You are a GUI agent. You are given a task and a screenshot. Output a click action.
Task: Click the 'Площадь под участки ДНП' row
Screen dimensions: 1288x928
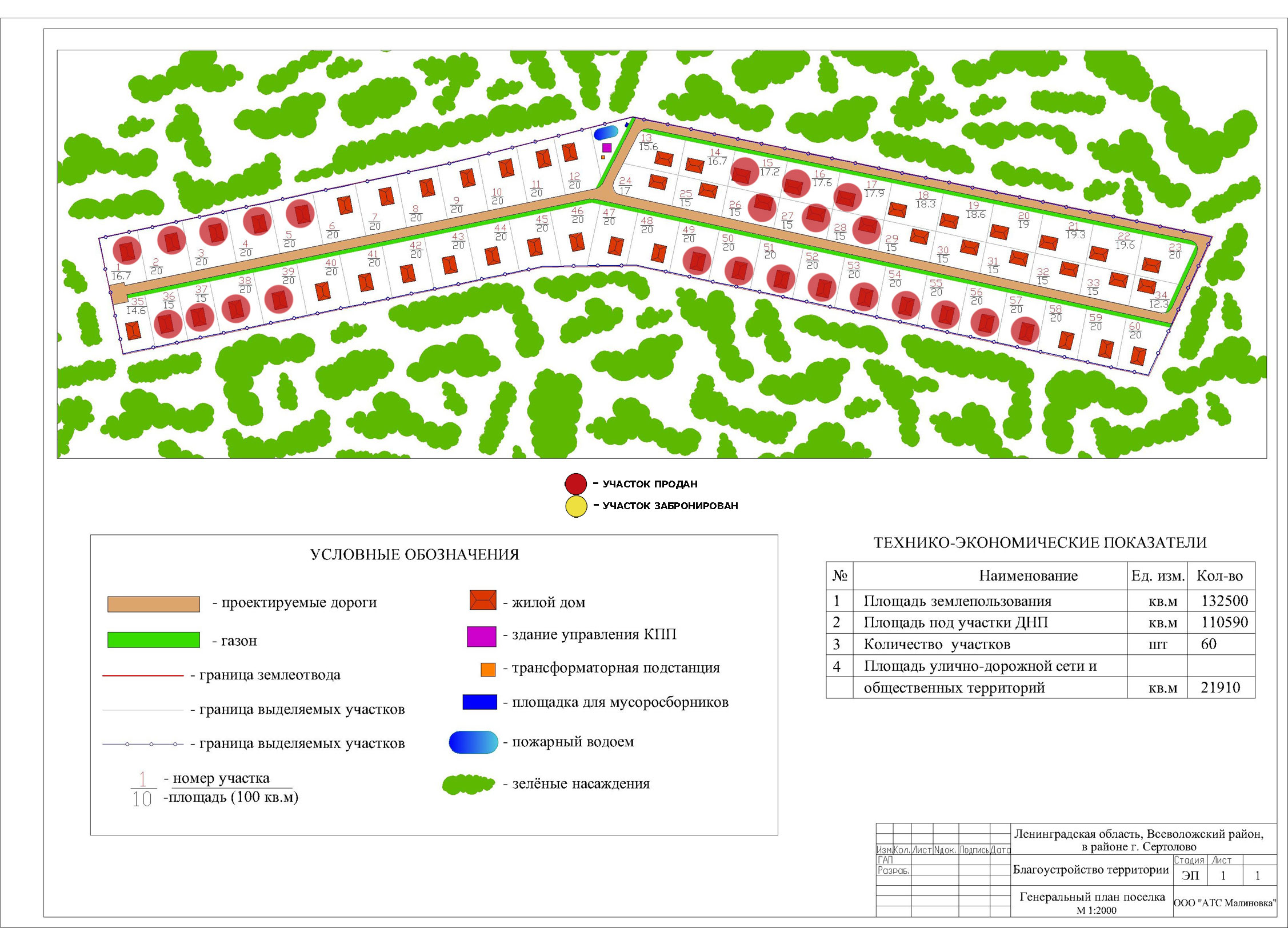tap(1041, 622)
